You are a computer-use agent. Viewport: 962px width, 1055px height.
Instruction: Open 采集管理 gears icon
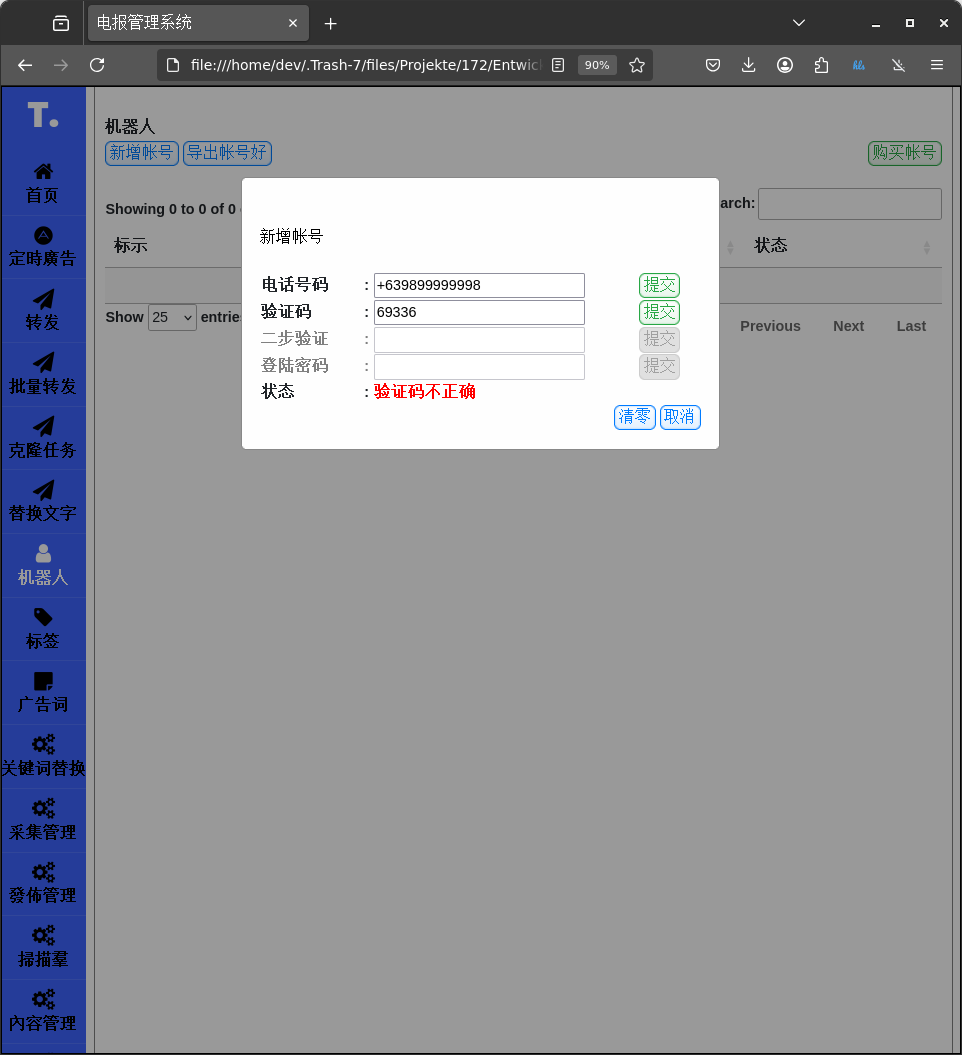click(x=43, y=808)
